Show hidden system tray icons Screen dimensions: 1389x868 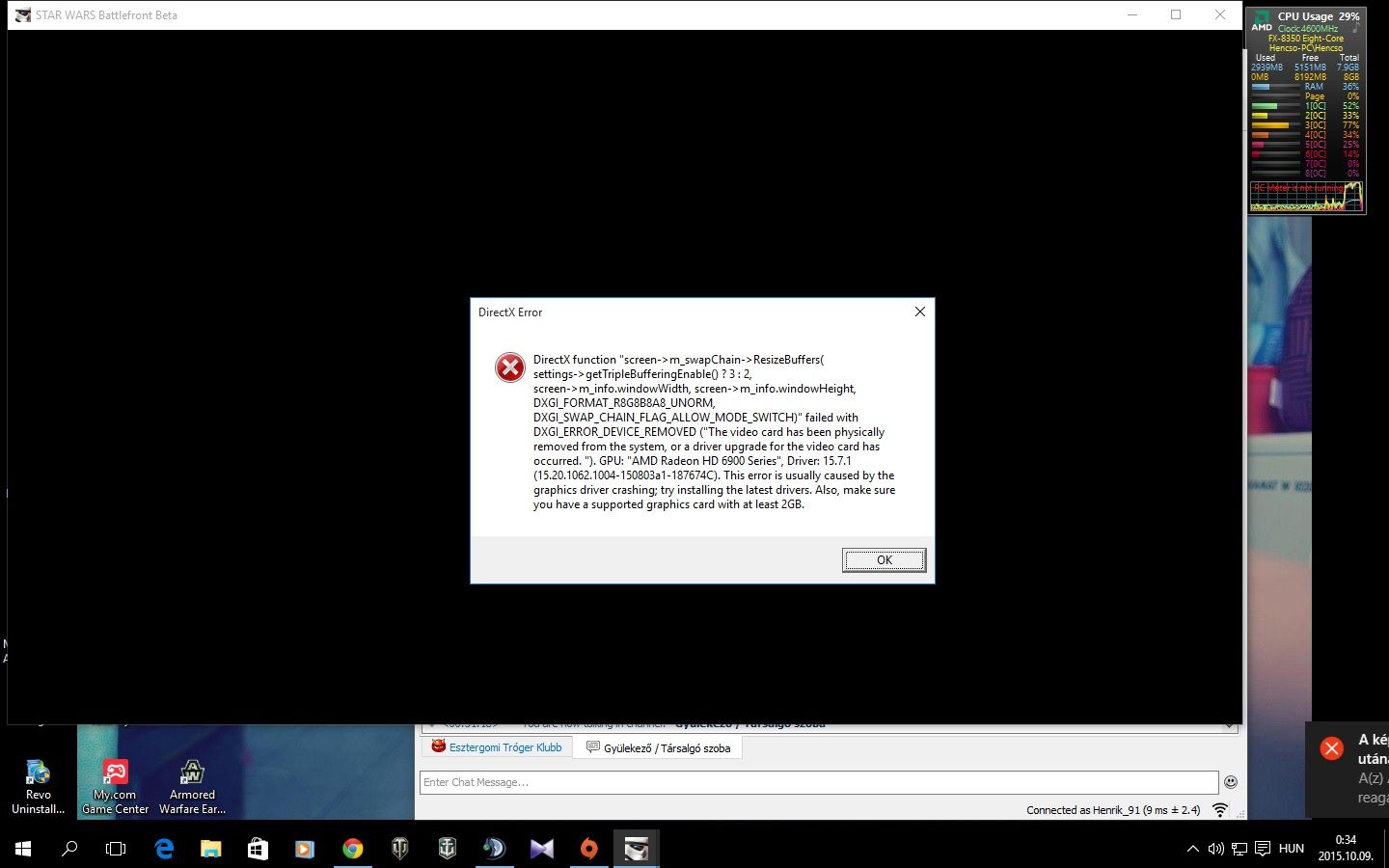pyautogui.click(x=1192, y=849)
